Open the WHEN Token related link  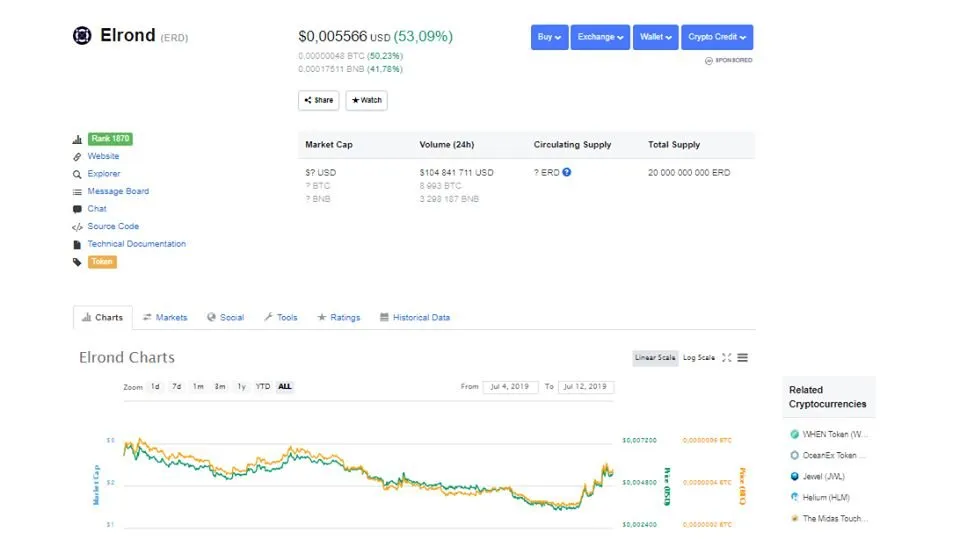click(x=836, y=434)
